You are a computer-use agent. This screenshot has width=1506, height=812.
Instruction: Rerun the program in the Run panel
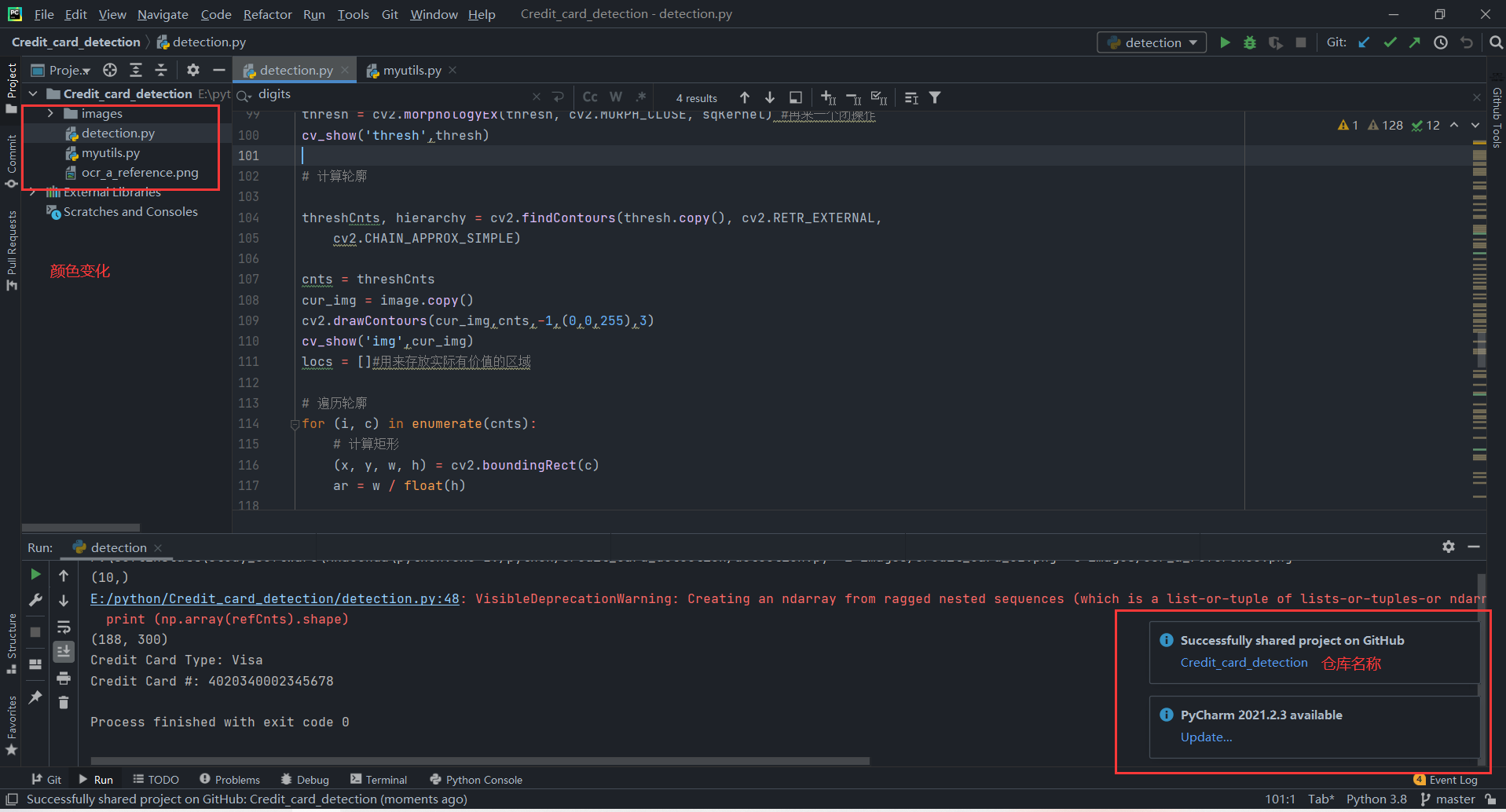click(x=35, y=574)
